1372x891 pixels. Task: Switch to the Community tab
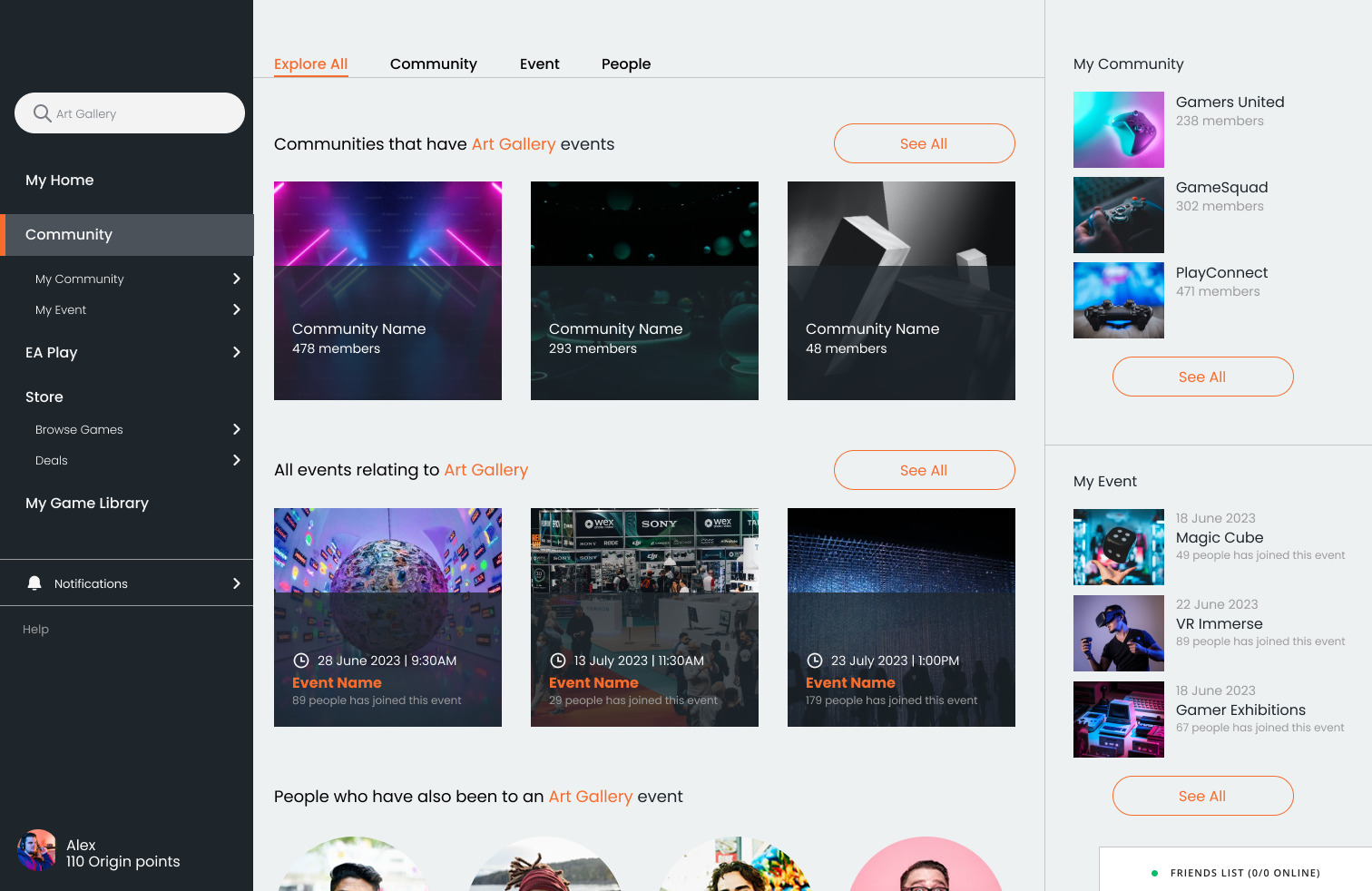coord(434,64)
